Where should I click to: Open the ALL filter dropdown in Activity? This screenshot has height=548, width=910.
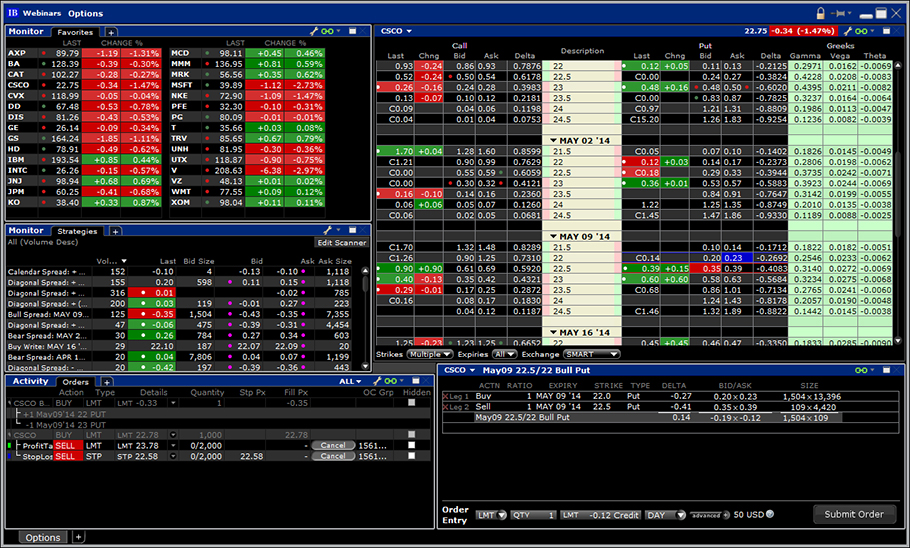point(351,381)
